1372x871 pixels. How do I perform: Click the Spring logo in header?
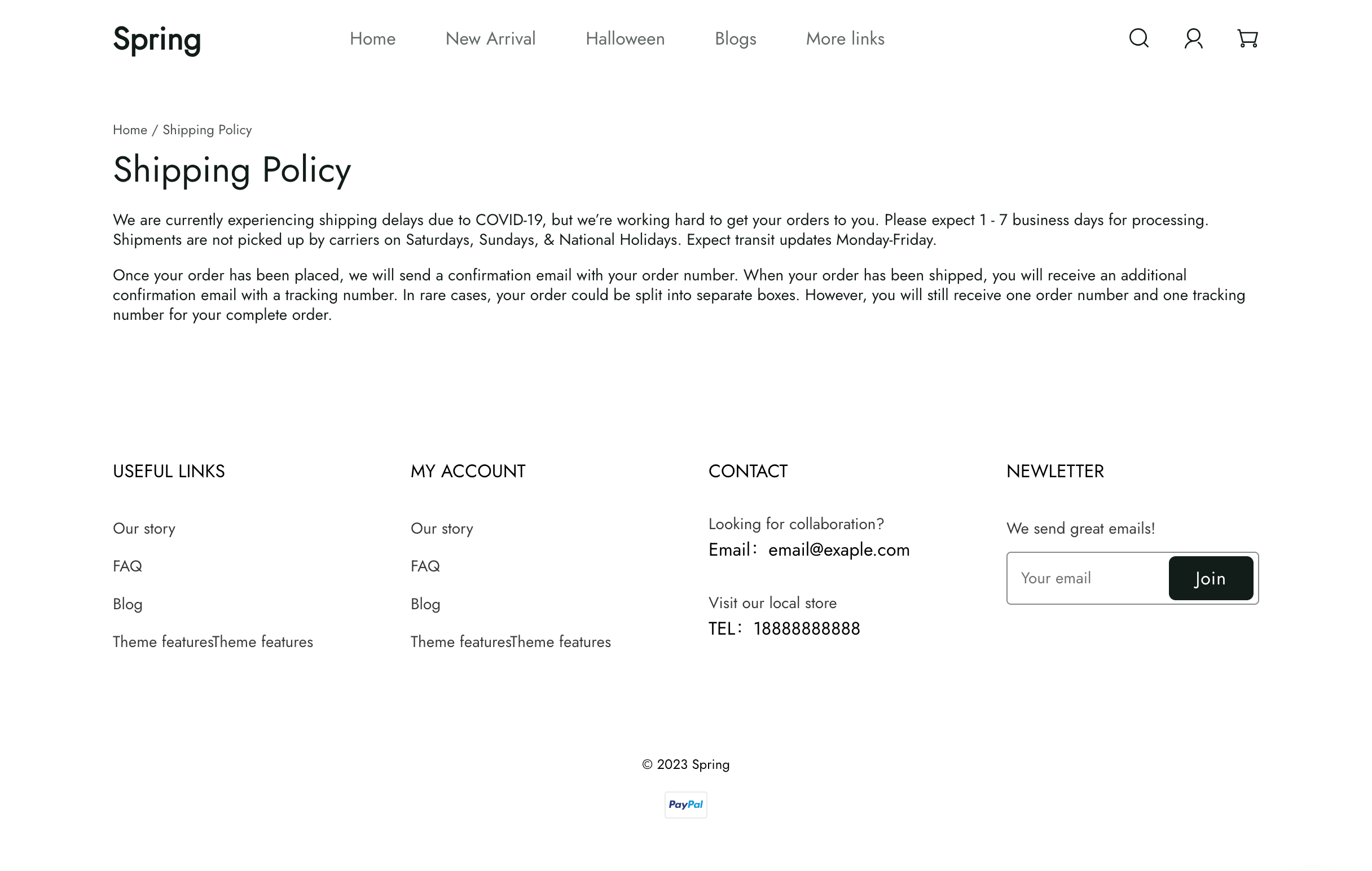157,39
